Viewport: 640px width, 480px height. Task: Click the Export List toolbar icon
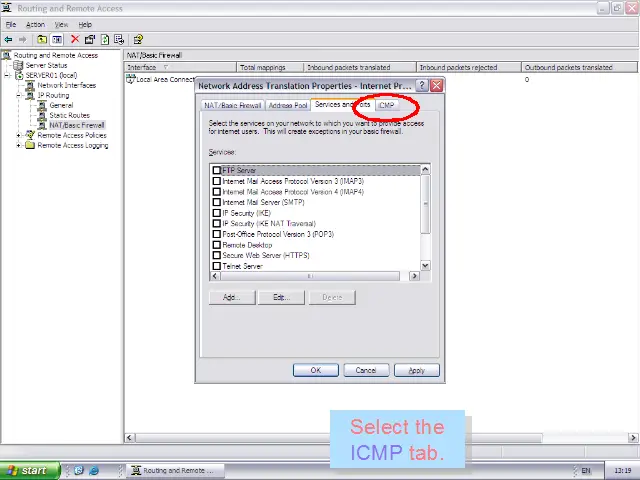[x=119, y=40]
